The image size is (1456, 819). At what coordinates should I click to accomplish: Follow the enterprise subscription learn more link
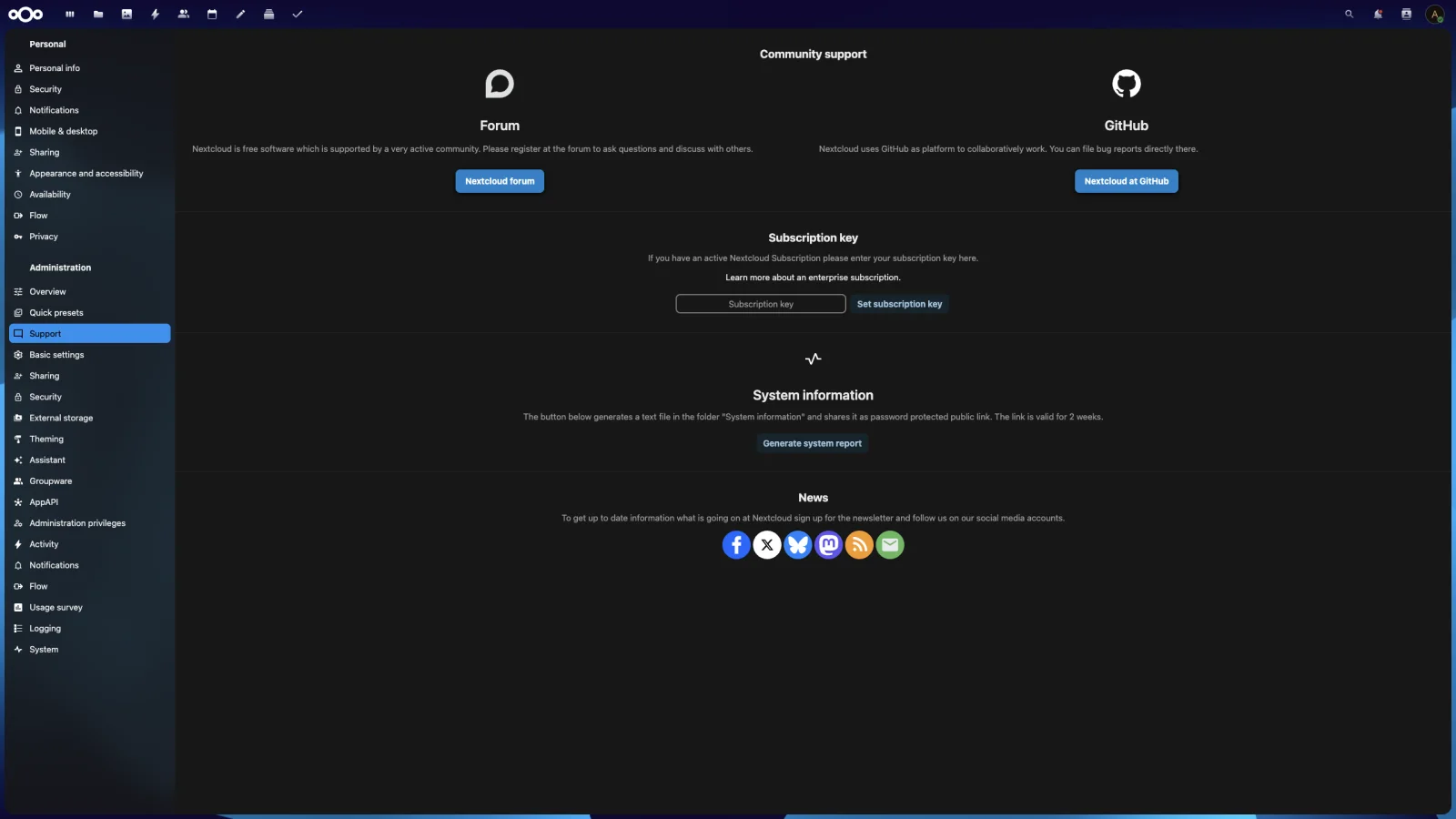click(813, 278)
